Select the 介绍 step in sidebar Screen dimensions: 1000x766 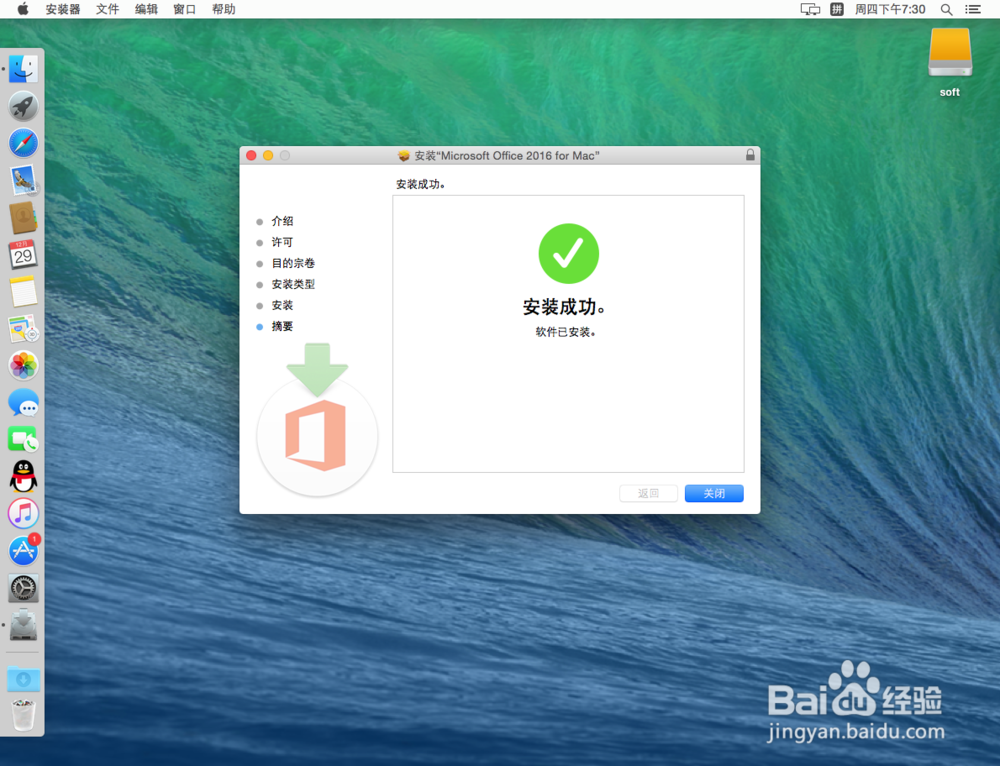pyautogui.click(x=282, y=221)
